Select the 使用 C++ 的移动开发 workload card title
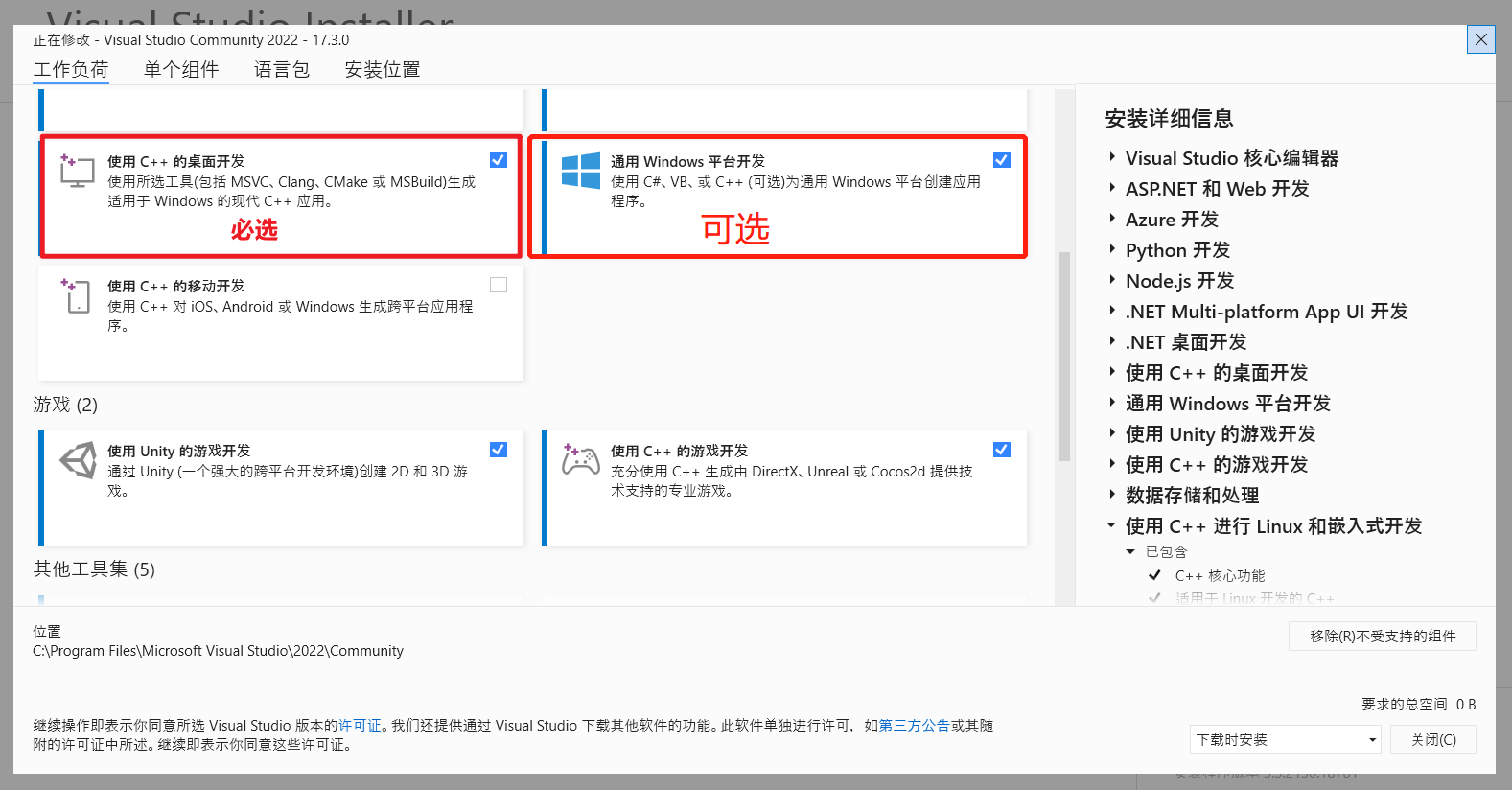 (175, 286)
